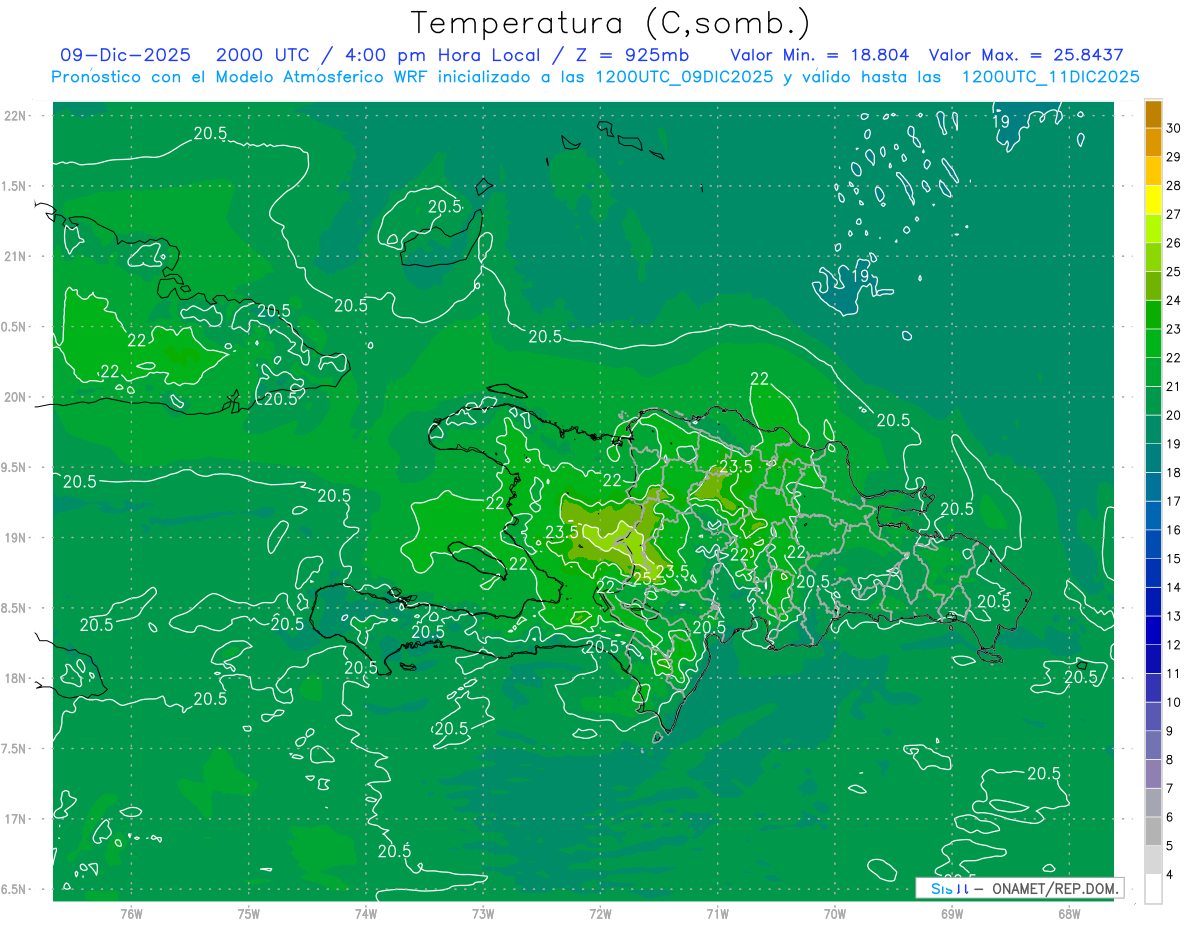Image resolution: width=1200 pixels, height=927 pixels.
Task: Click the legend swatch between 27 and 28
Action: [x=1153, y=200]
